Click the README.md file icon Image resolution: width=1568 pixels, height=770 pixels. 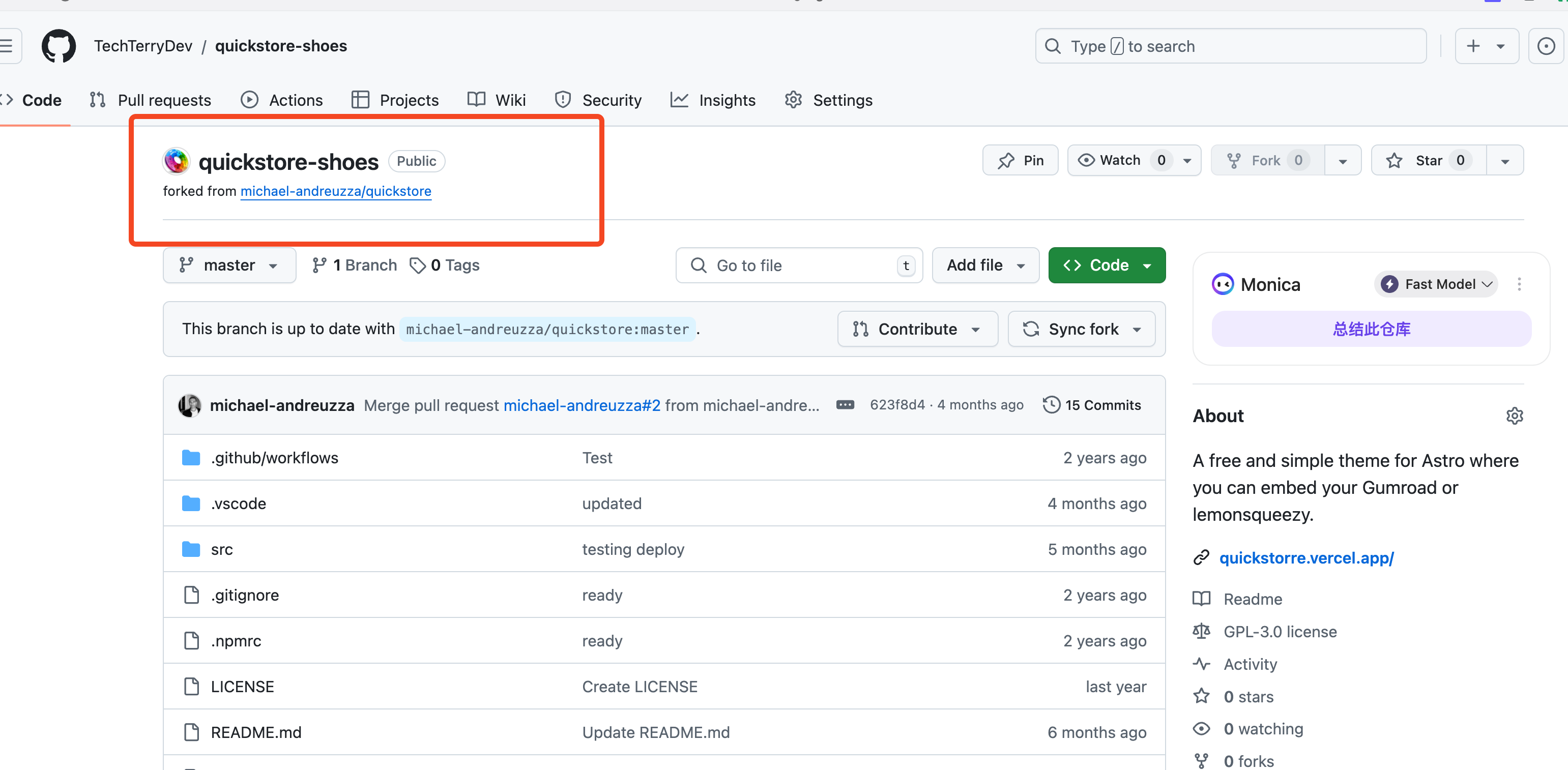pos(191,732)
